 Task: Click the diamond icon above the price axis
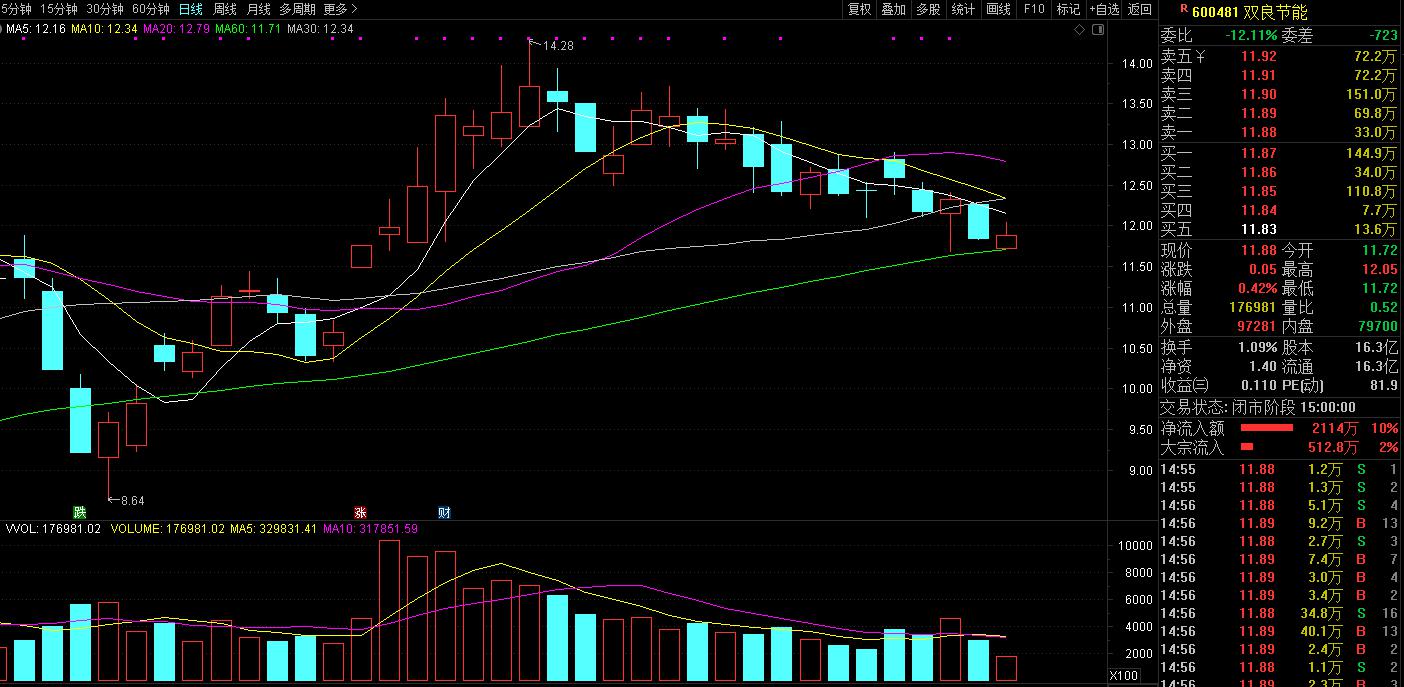tap(1079, 30)
